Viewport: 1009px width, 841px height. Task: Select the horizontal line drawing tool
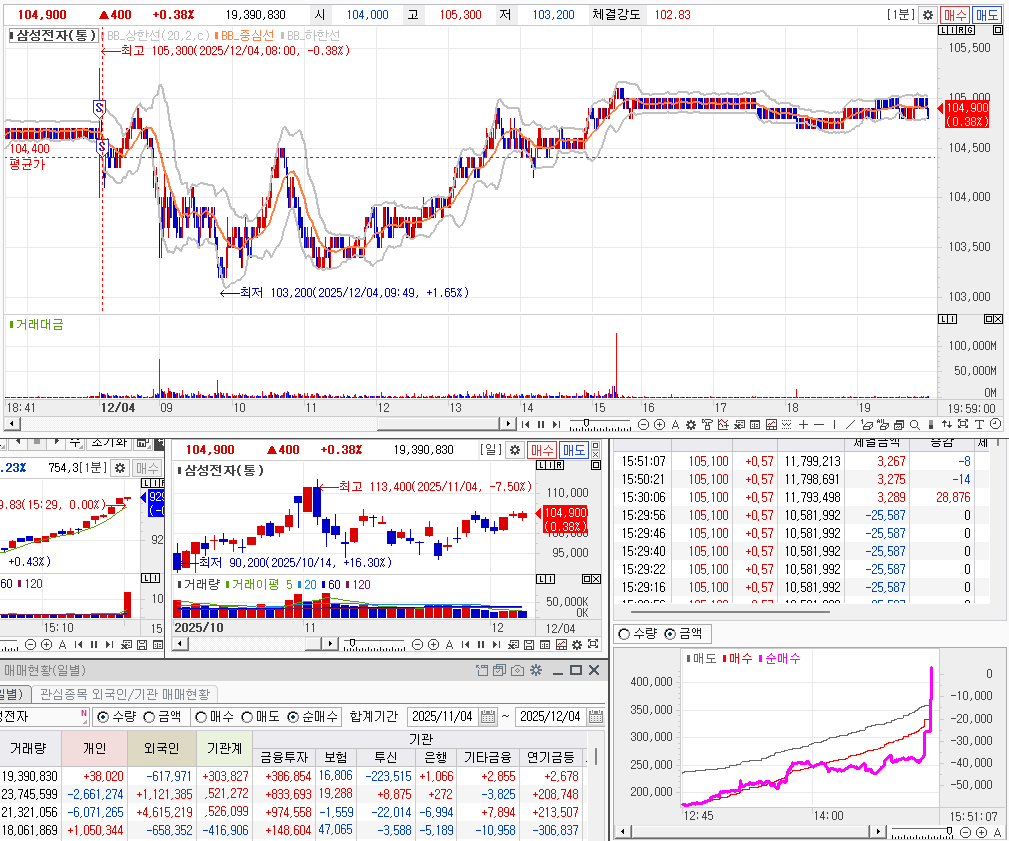819,424
